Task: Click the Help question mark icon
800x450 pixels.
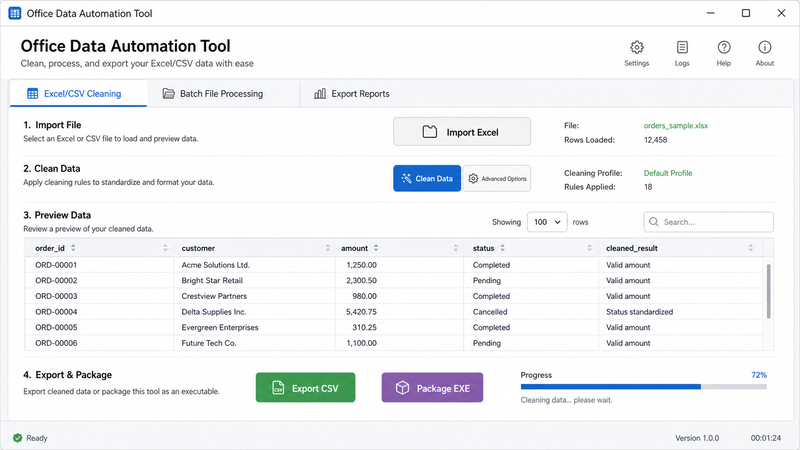Action: 723,47
